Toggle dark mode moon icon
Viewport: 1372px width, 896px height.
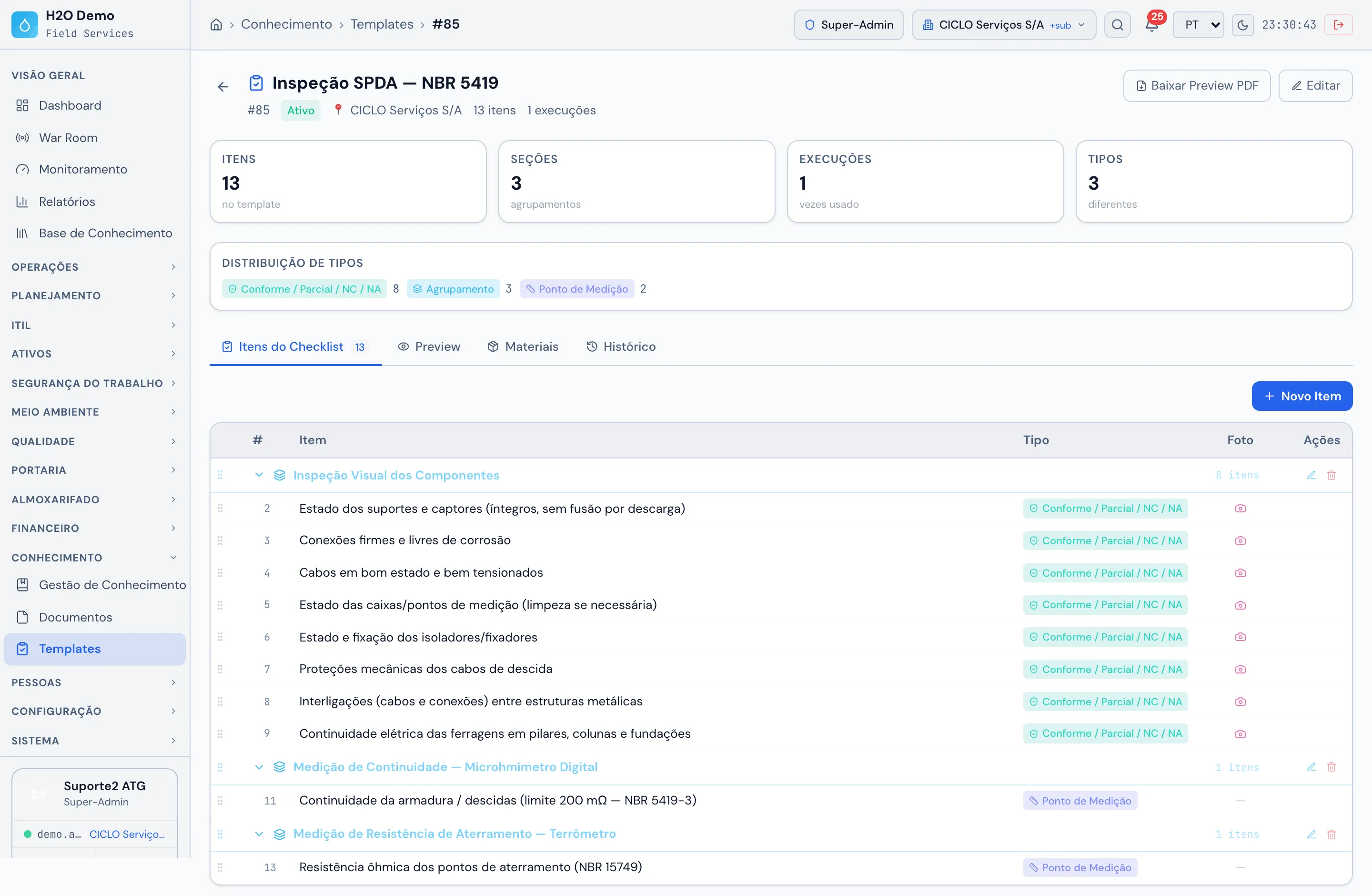coord(1243,25)
